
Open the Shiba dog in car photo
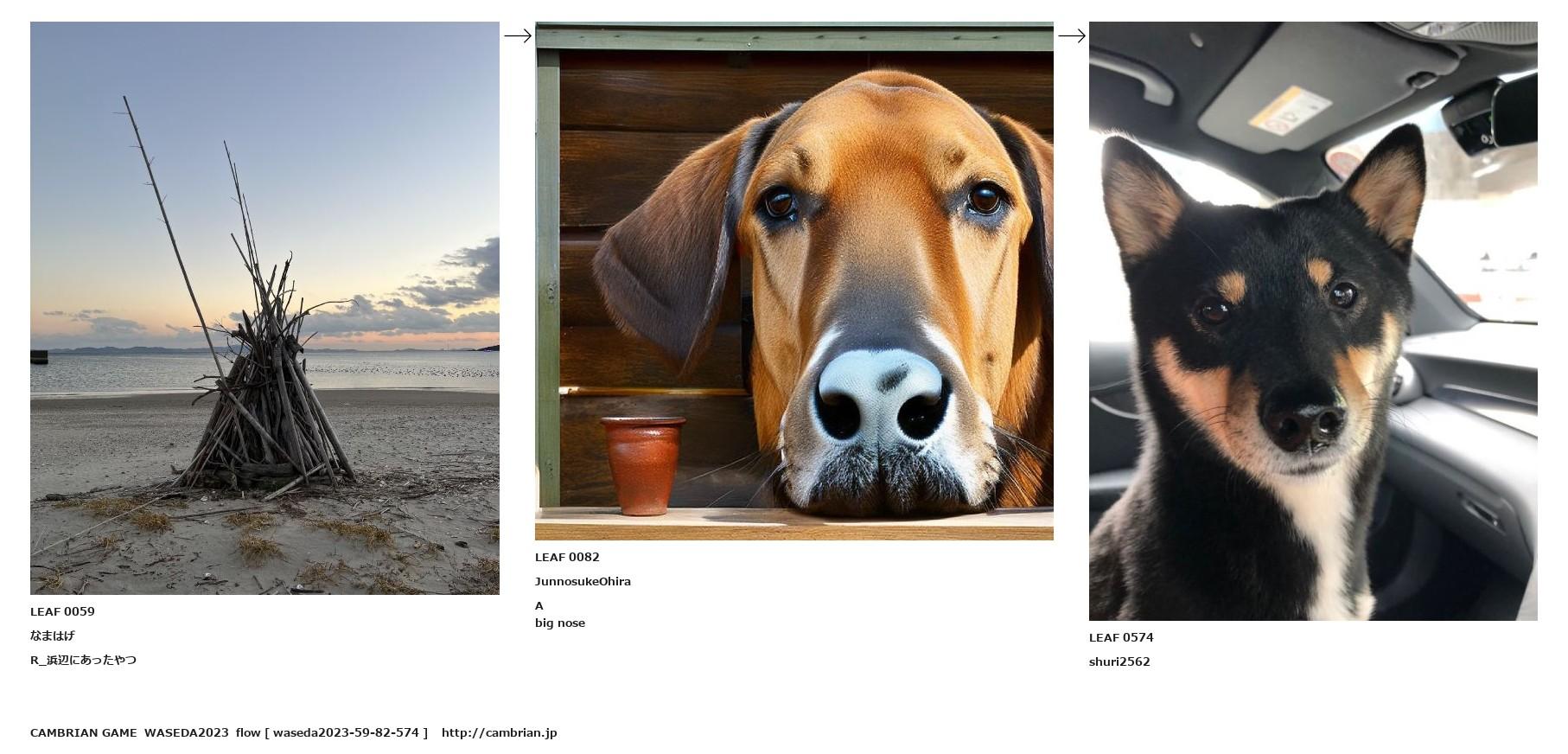1312,321
